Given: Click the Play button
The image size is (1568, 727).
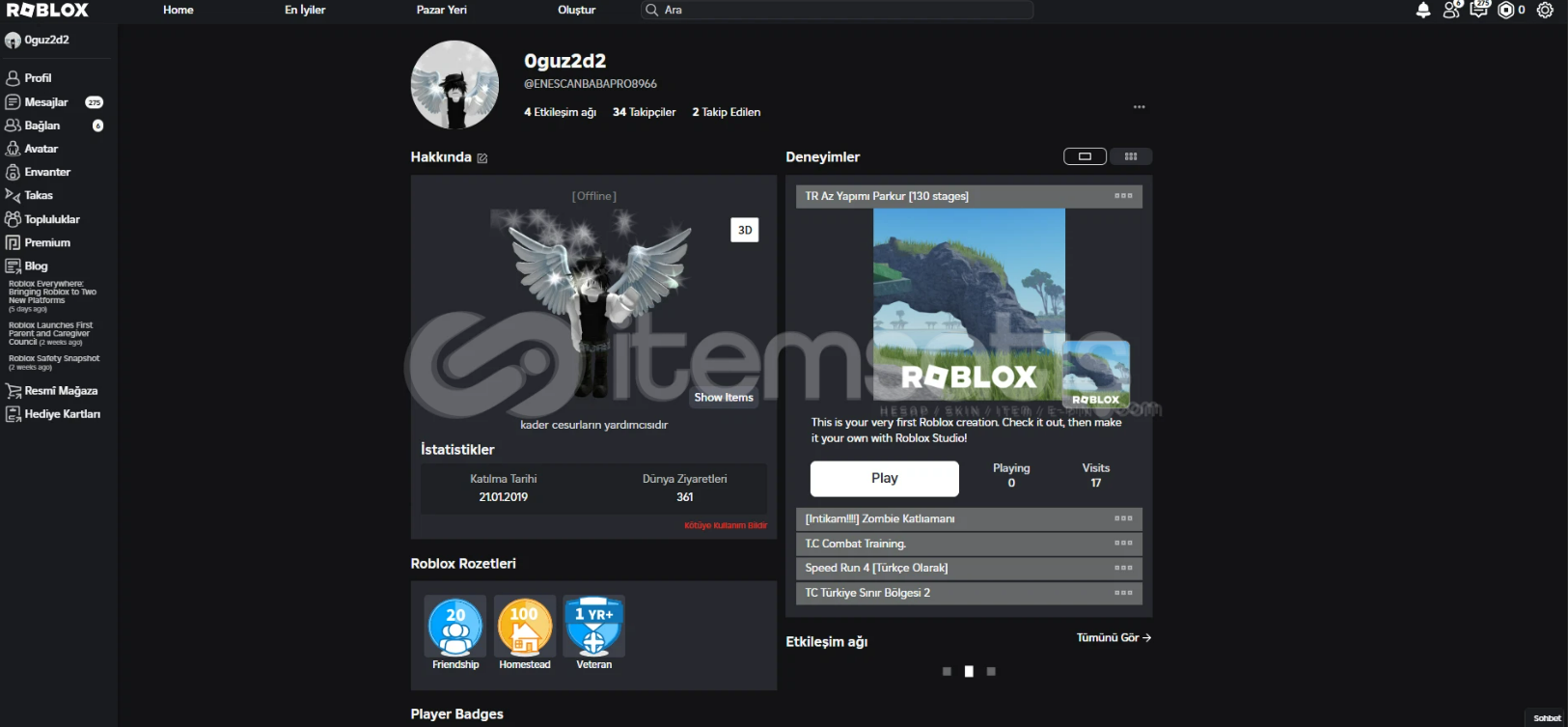Looking at the screenshot, I should point(885,479).
